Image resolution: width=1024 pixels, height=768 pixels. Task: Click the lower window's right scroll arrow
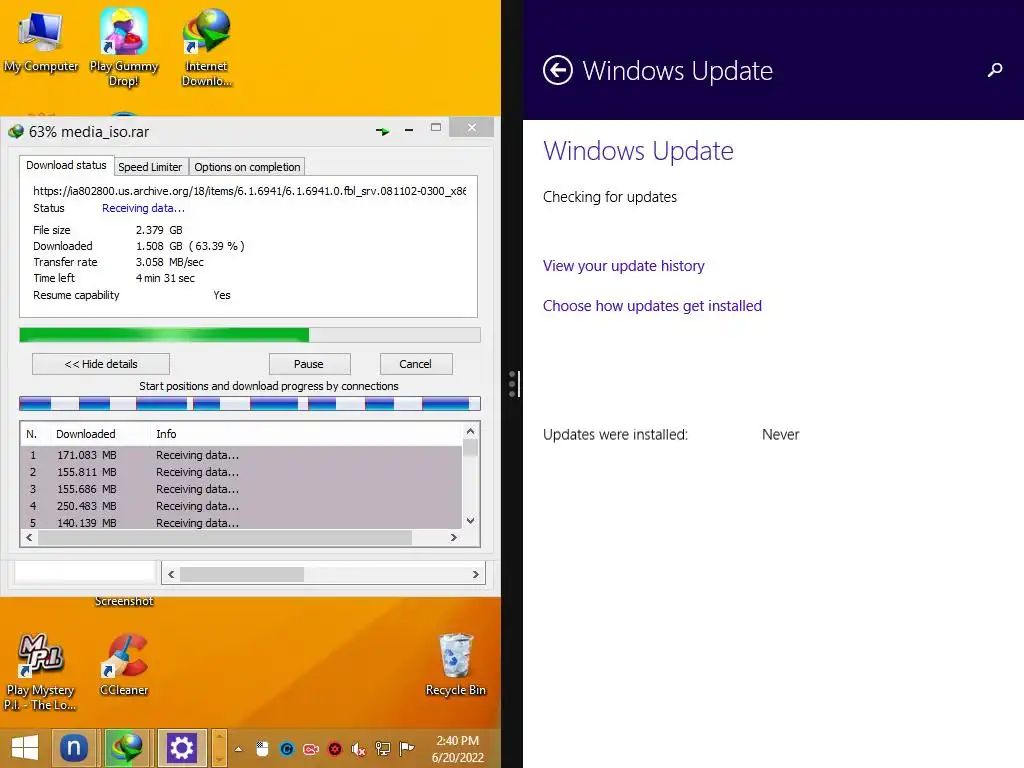[x=475, y=574]
